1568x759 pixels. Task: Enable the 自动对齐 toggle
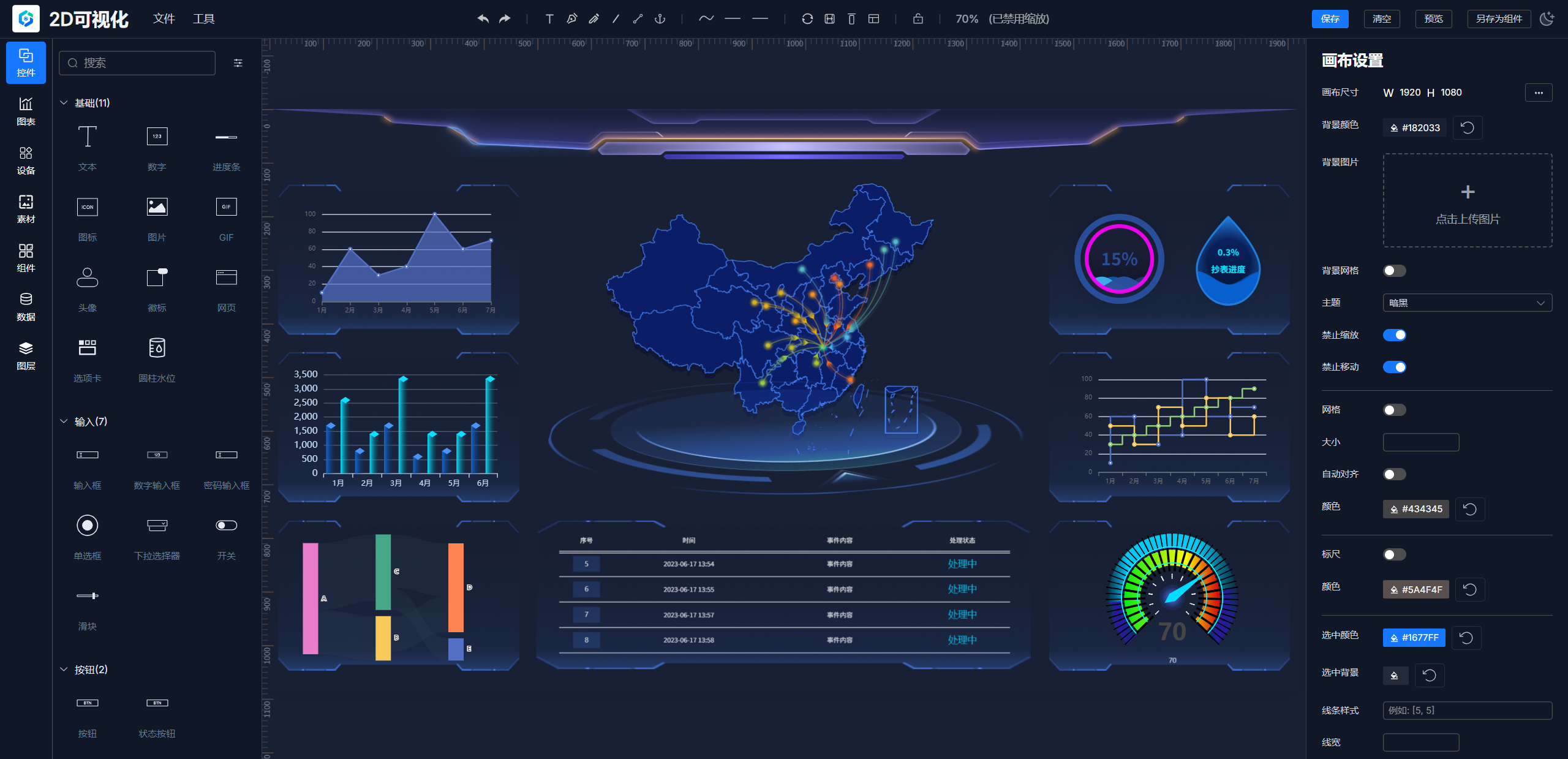coord(1395,474)
